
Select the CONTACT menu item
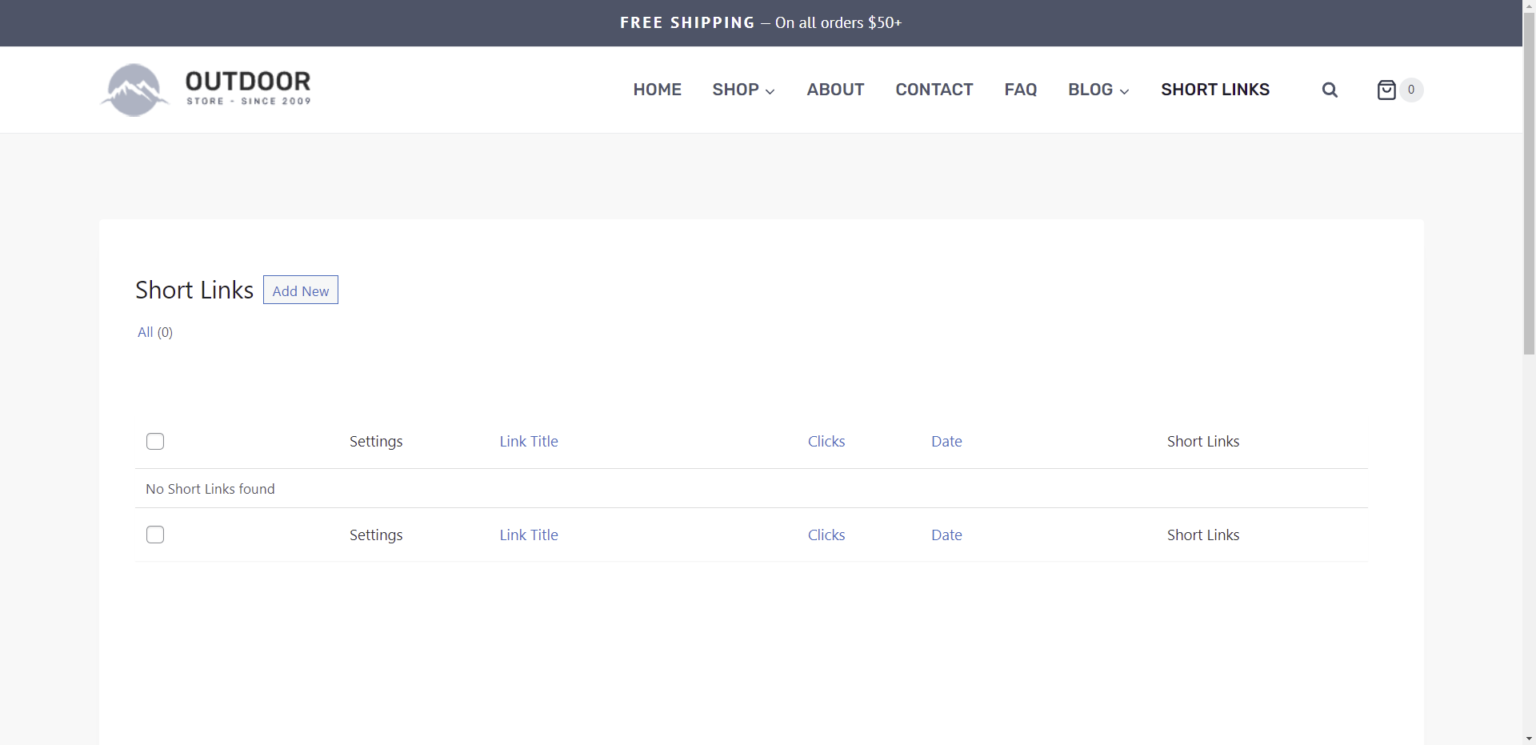934,89
